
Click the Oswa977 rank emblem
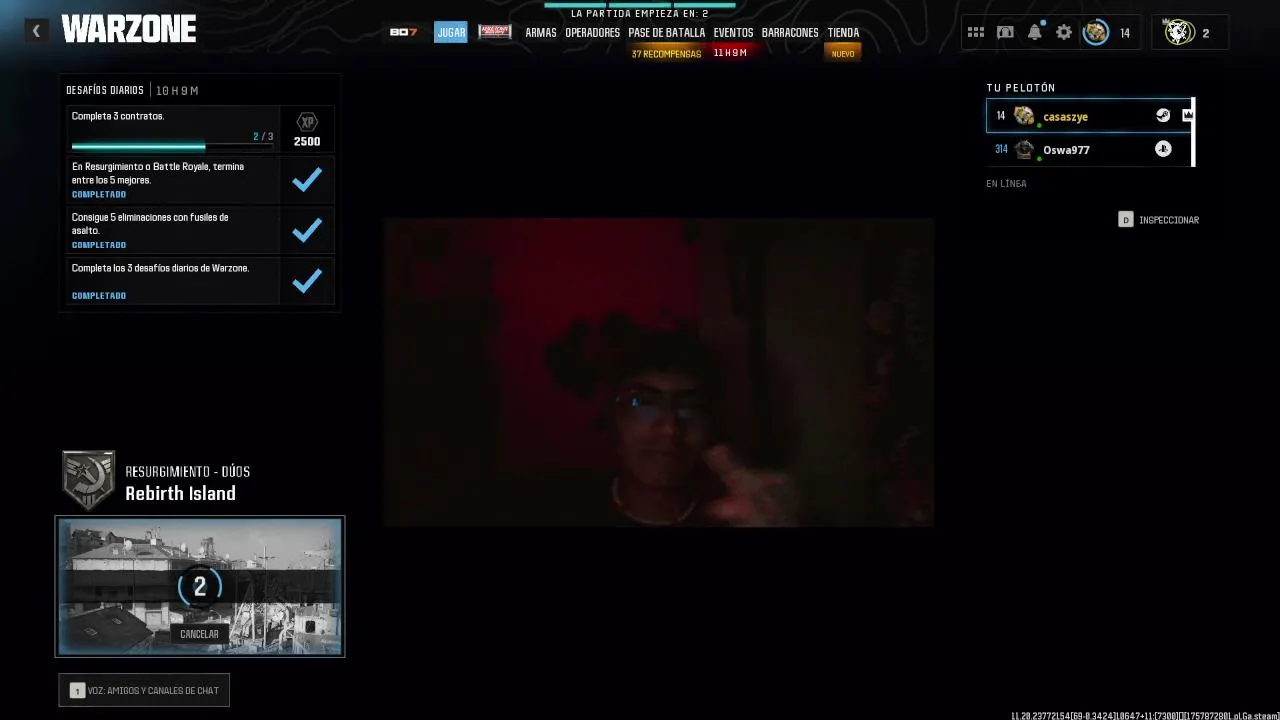click(x=1024, y=150)
